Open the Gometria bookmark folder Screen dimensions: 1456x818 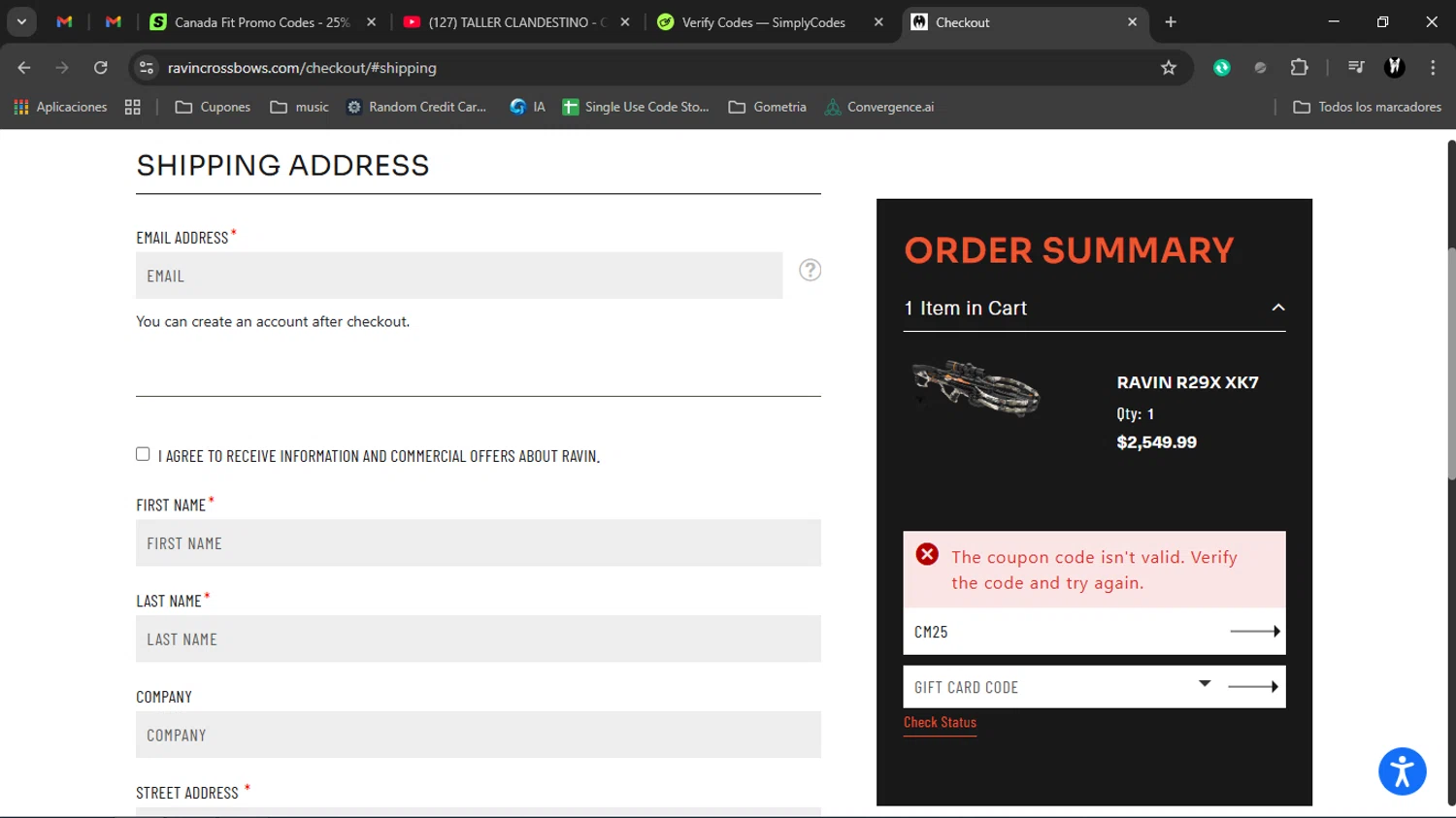tap(768, 107)
